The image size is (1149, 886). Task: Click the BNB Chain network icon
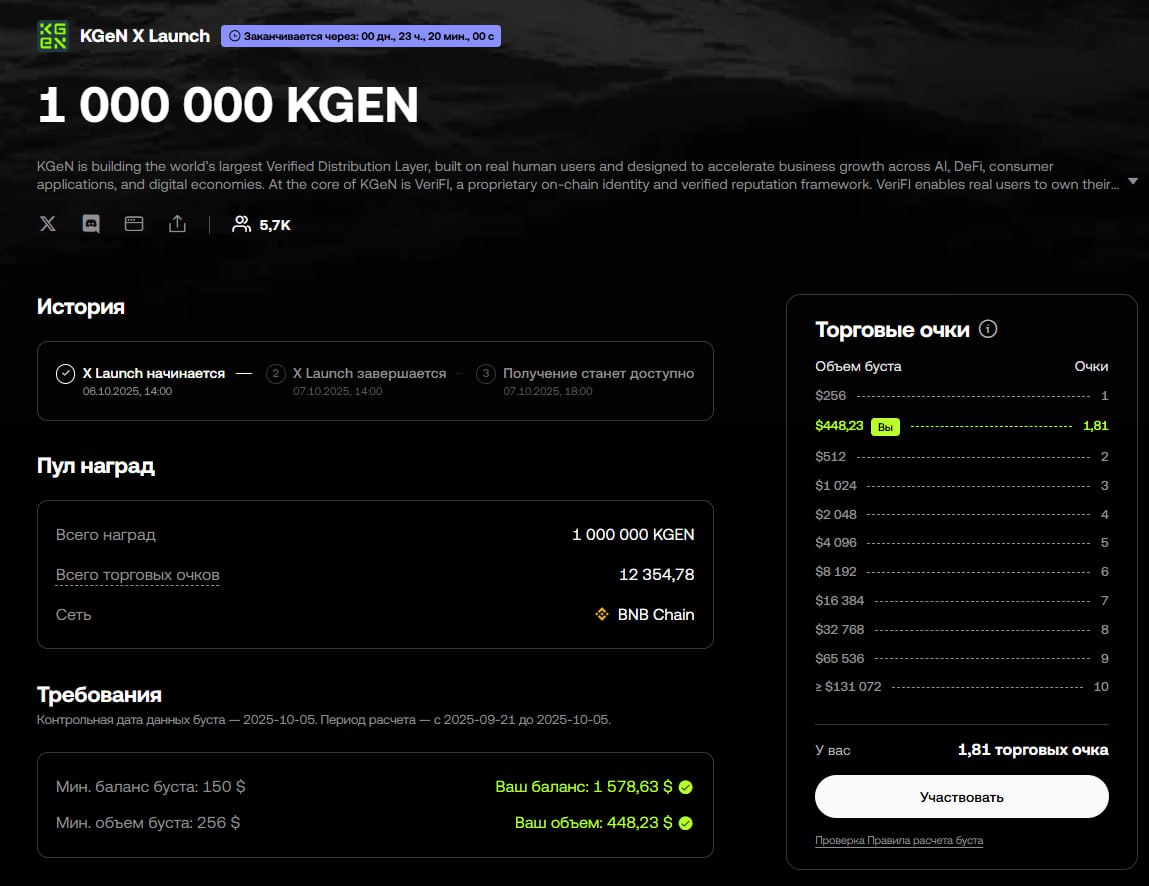click(602, 615)
